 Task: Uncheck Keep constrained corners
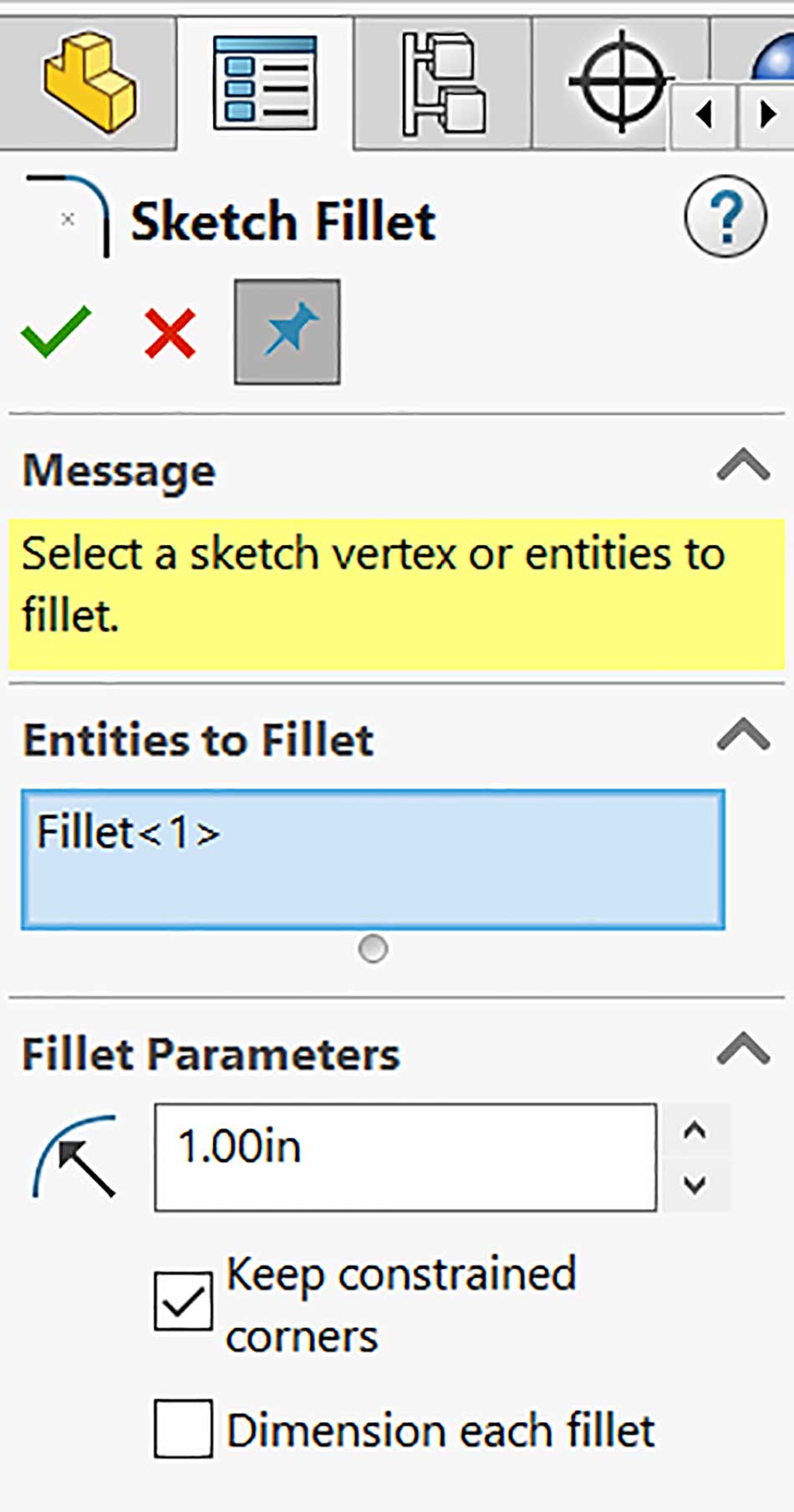point(183,1301)
